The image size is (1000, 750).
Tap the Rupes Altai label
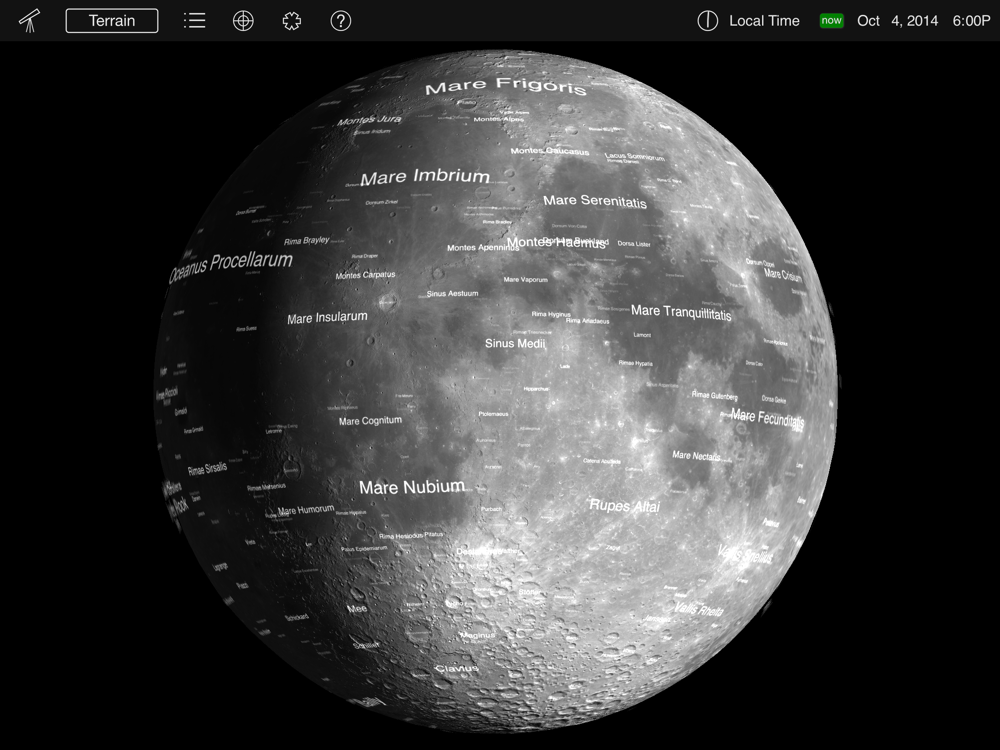(624, 506)
